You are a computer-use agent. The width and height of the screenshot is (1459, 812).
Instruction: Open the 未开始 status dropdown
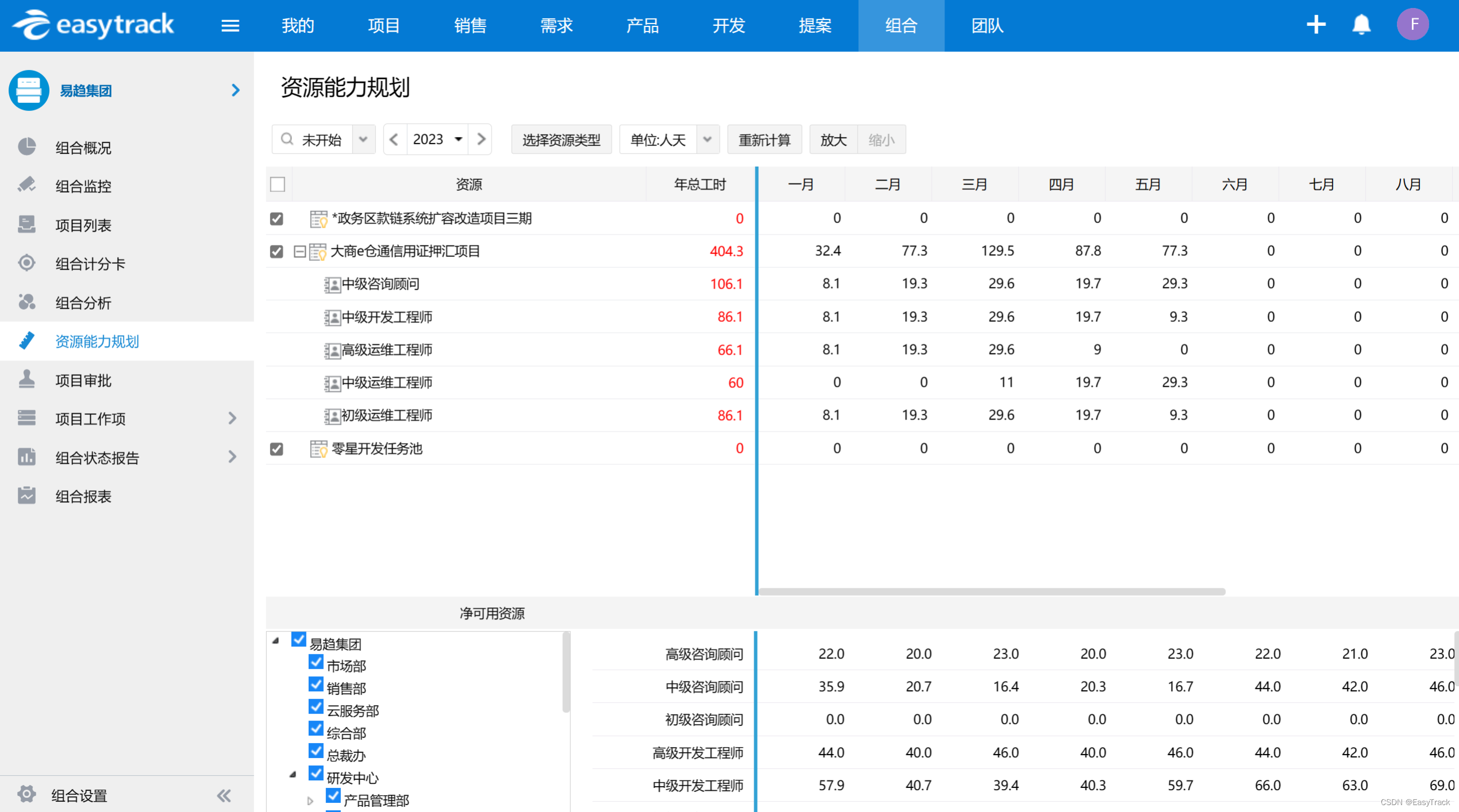tap(363, 140)
